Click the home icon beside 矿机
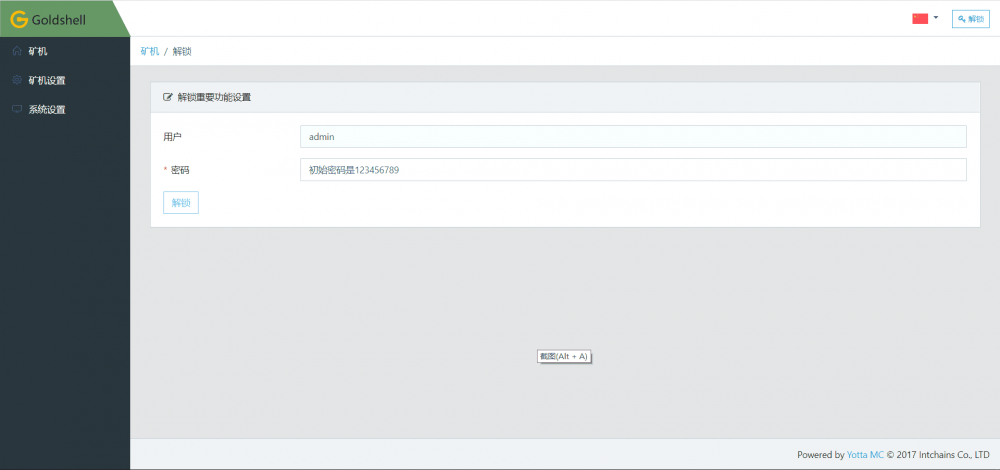 coord(17,52)
